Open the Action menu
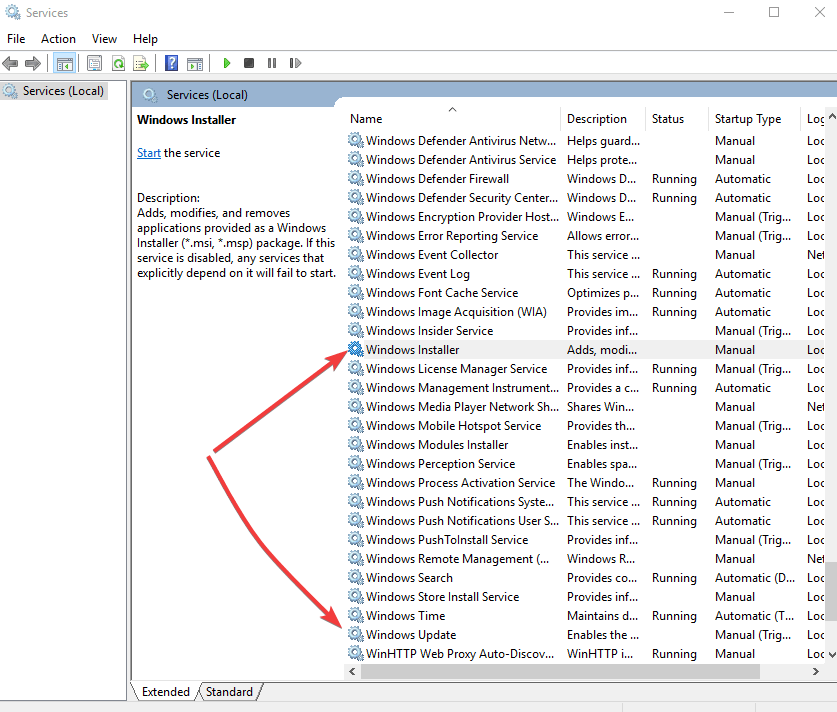This screenshot has width=837, height=712. [x=58, y=39]
